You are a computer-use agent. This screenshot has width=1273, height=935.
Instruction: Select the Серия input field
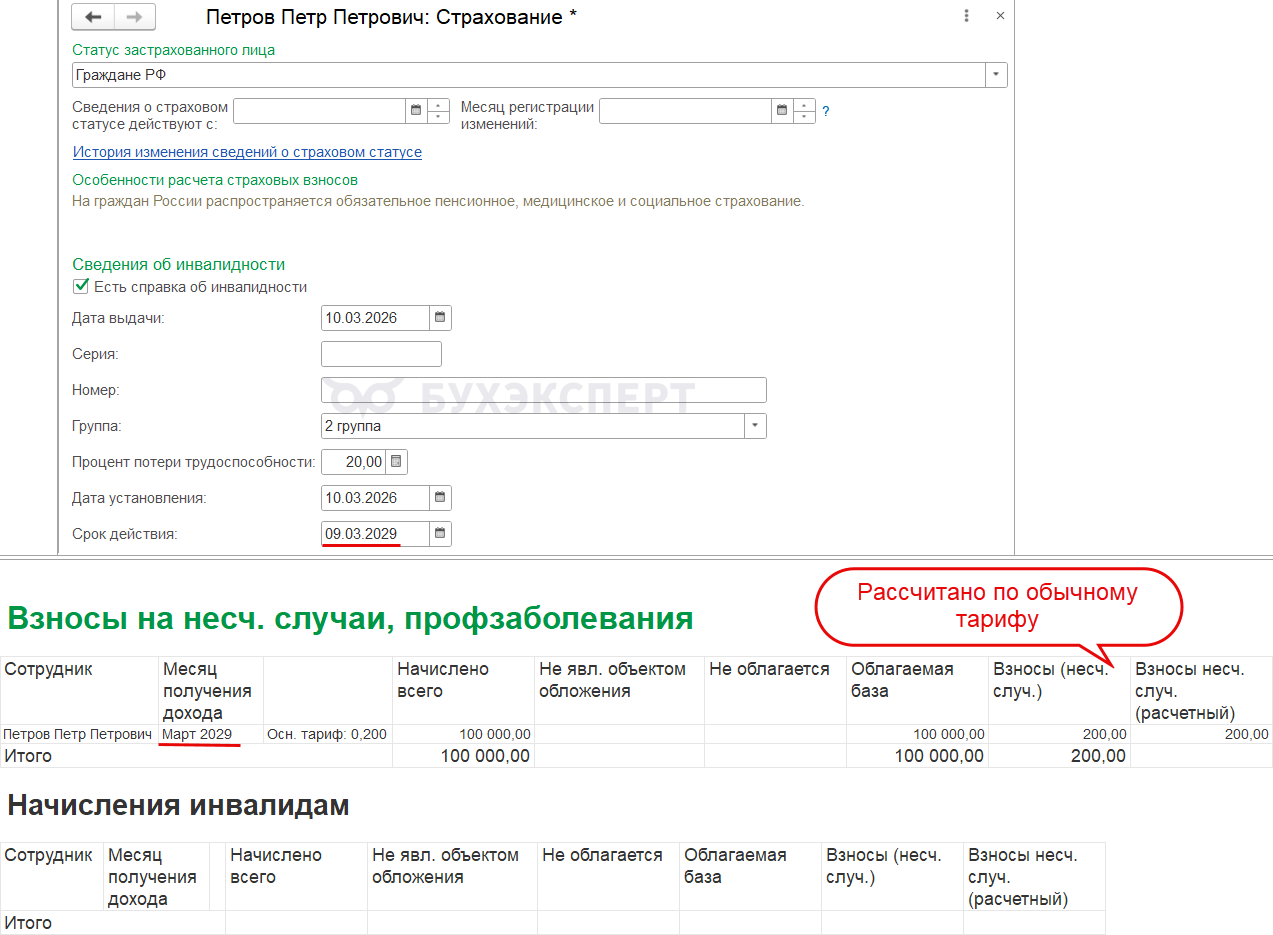tap(381, 354)
